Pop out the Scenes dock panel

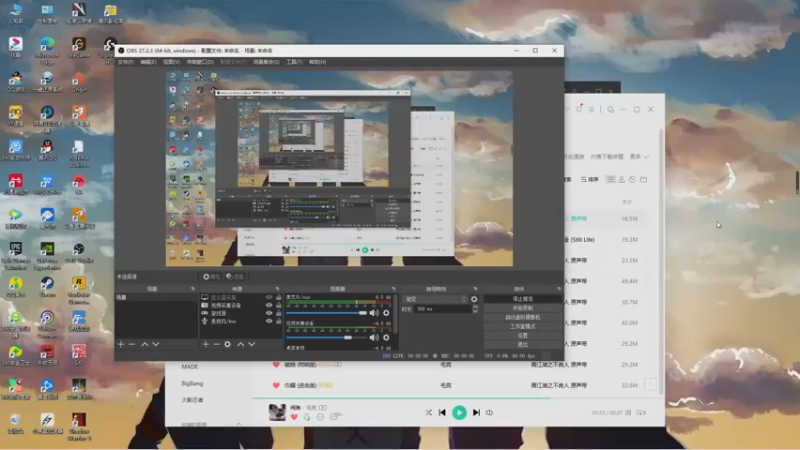pyautogui.click(x=193, y=289)
